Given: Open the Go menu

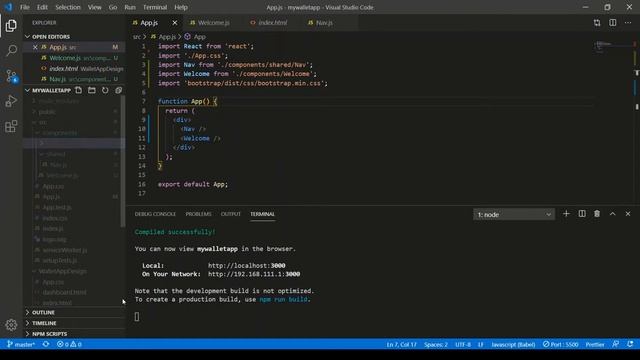Looking at the screenshot, I should (113, 7).
